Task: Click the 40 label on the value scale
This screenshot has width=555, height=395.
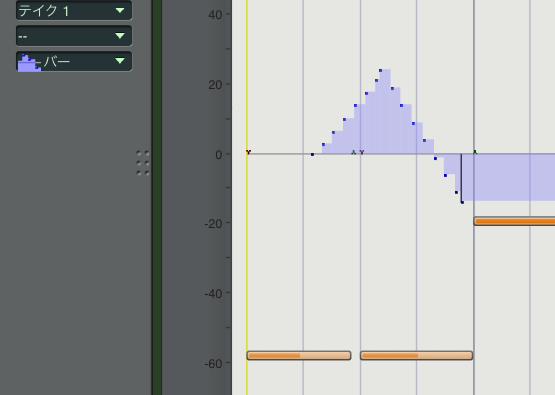Action: tap(215, 15)
